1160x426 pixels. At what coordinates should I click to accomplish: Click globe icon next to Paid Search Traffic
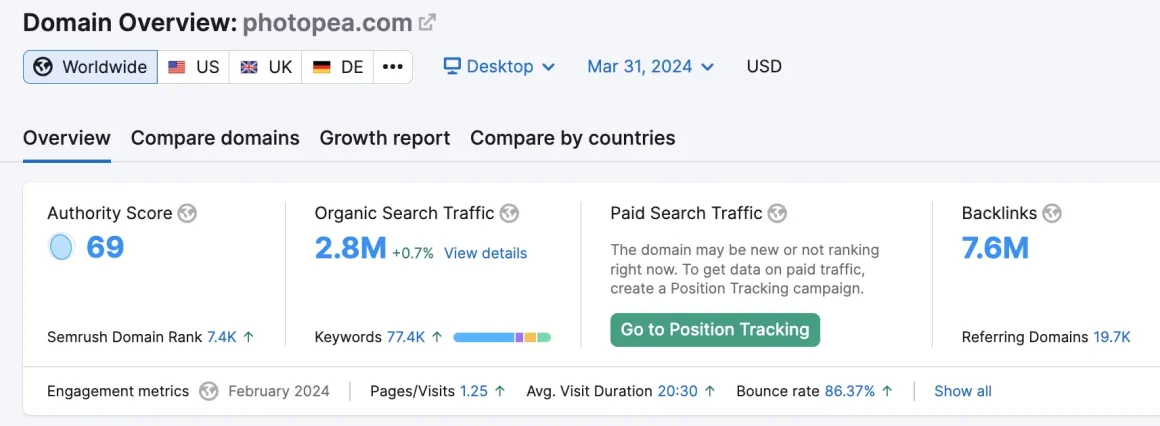777,214
